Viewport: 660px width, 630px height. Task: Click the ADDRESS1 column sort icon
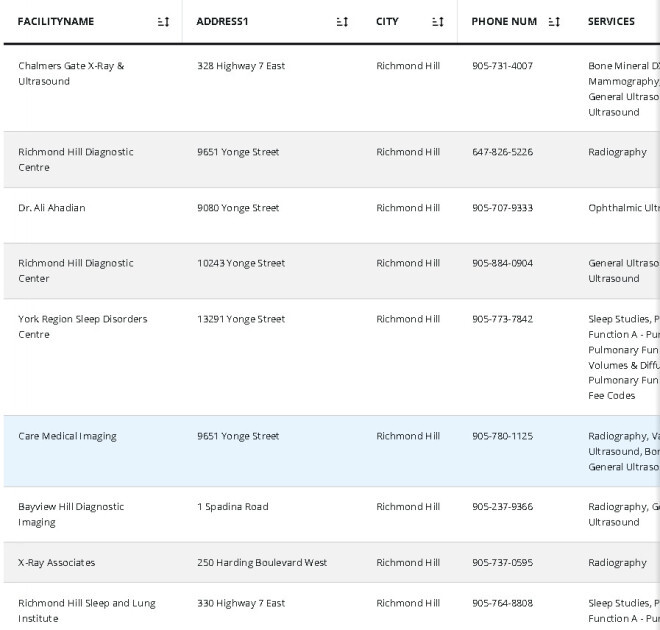343,22
